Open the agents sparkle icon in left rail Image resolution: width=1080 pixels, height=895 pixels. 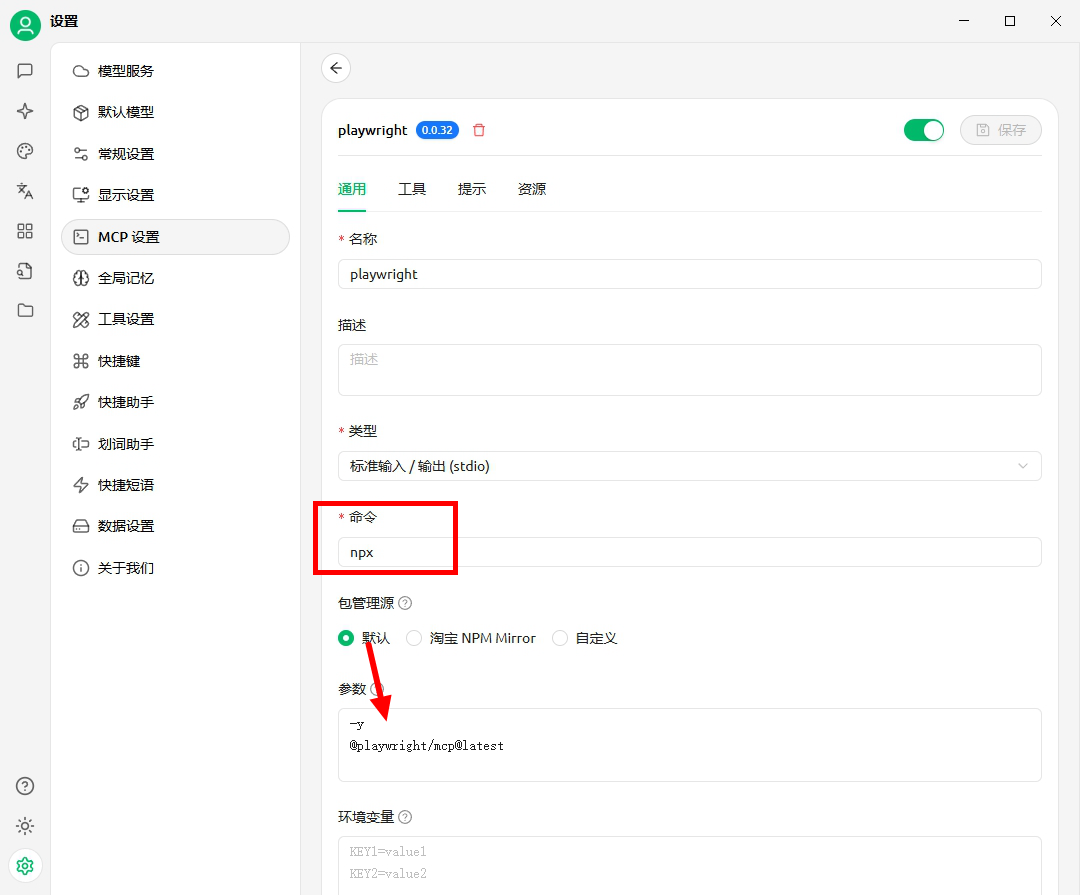tap(25, 111)
